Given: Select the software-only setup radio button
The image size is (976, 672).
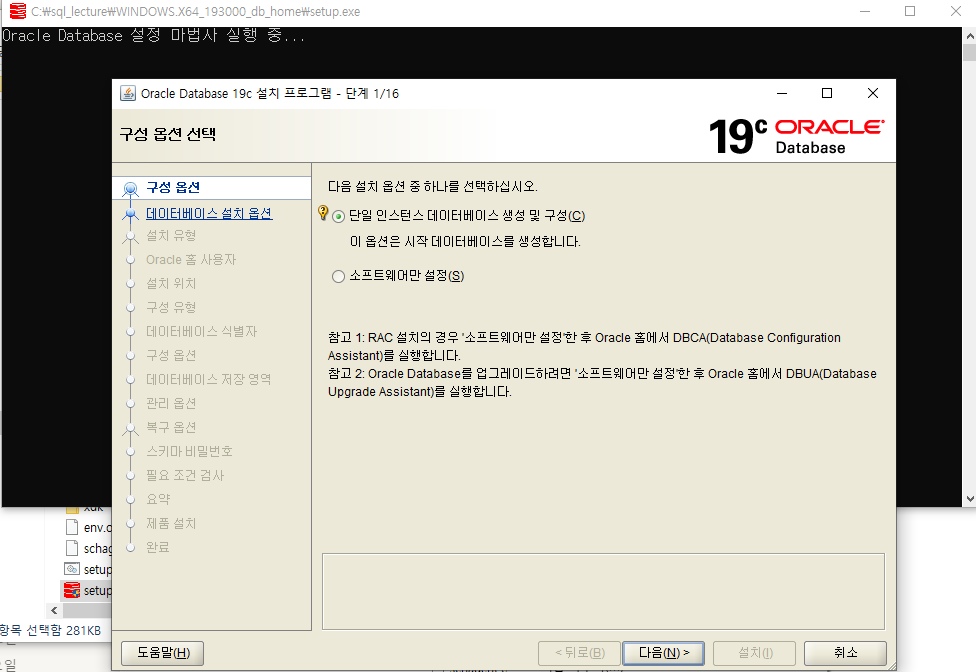Looking at the screenshot, I should 338,276.
